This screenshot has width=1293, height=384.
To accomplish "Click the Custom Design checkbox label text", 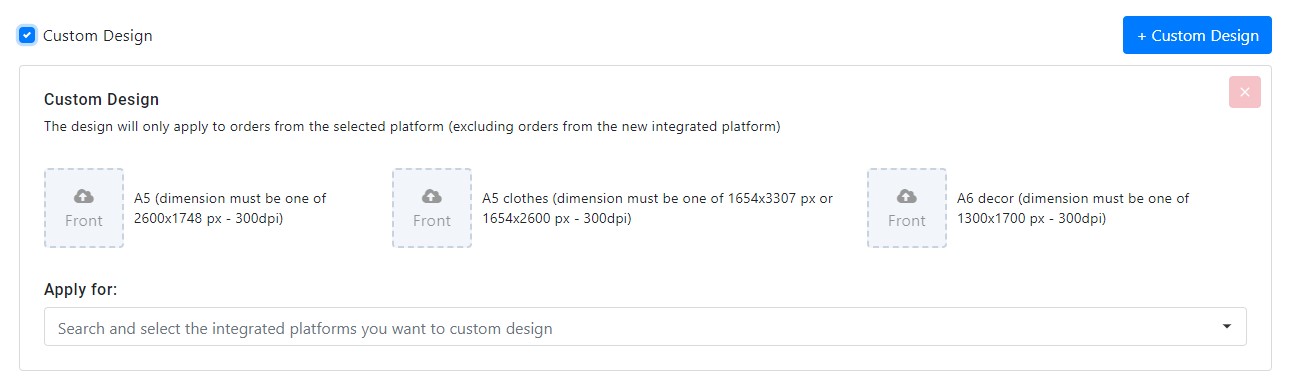I will click(98, 36).
